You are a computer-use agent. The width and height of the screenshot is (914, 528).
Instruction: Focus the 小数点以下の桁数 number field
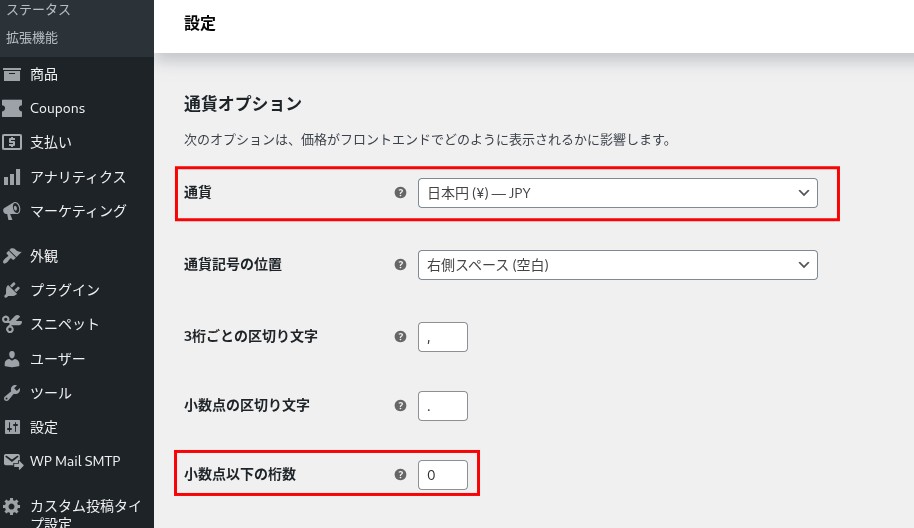click(442, 475)
